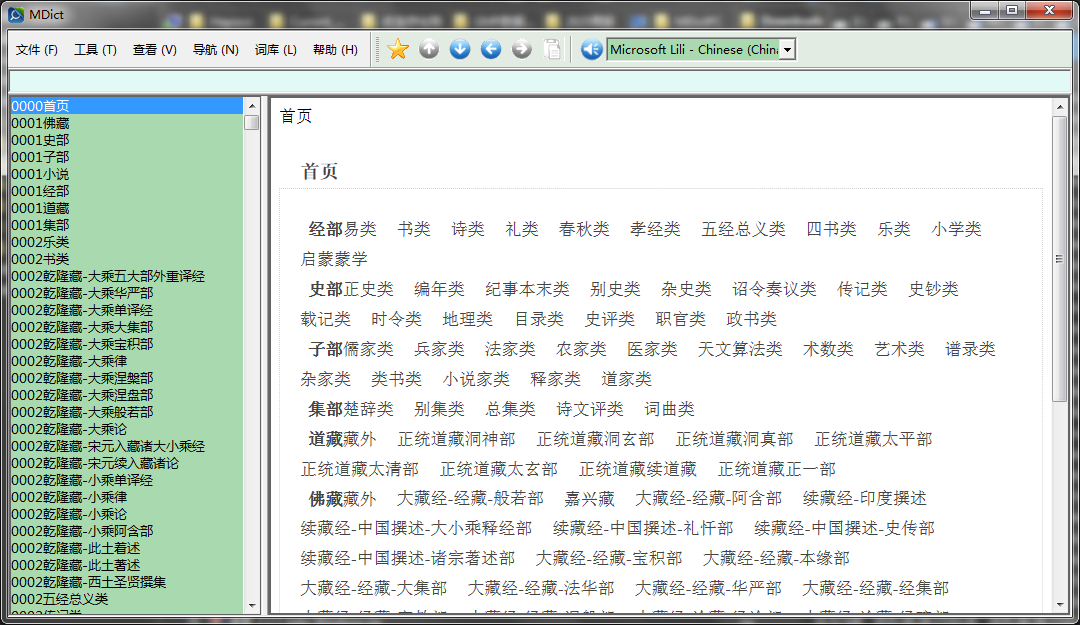Open the 小说家类 link
The width and height of the screenshot is (1080, 625).
[476, 379]
